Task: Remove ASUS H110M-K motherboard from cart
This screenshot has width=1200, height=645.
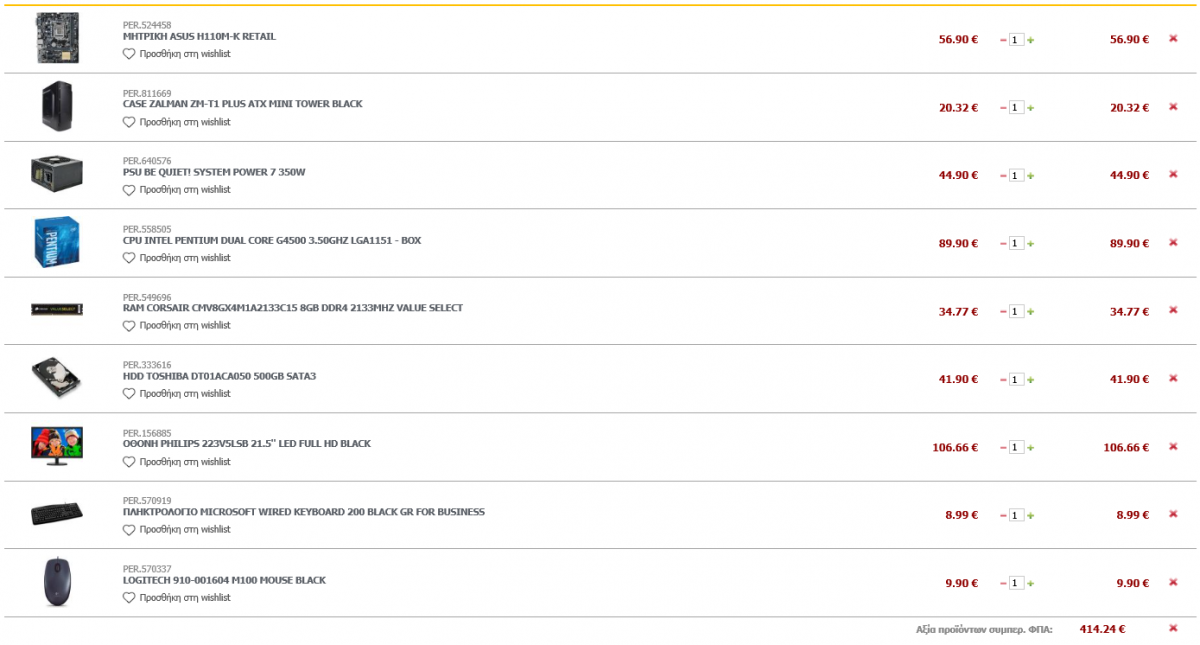Action: click(x=1173, y=39)
